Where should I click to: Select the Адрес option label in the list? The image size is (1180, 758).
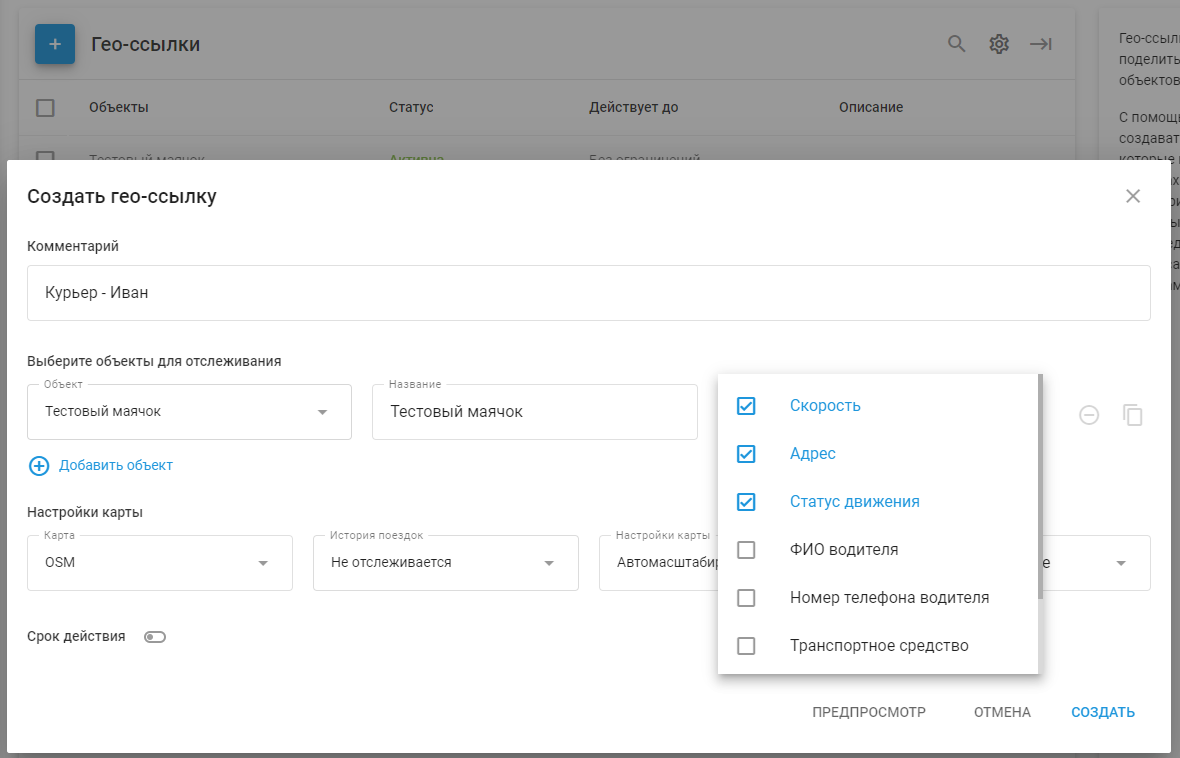813,454
